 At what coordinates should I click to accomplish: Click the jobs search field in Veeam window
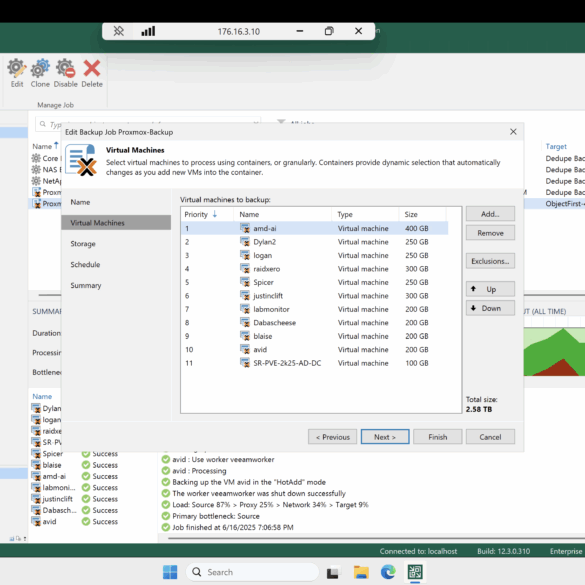click(x=148, y=124)
